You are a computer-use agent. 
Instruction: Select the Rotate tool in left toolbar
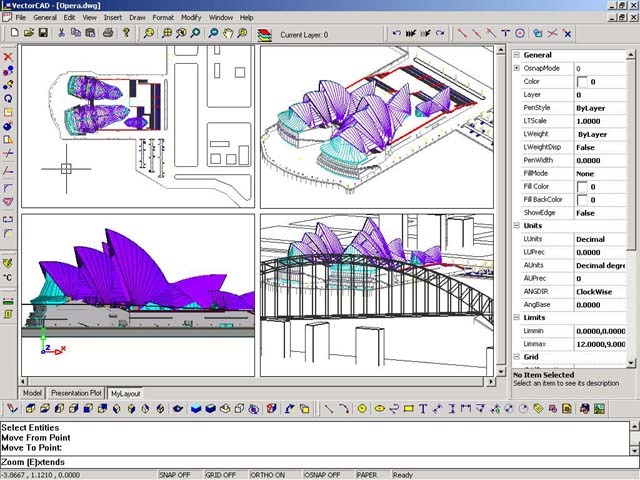click(8, 98)
